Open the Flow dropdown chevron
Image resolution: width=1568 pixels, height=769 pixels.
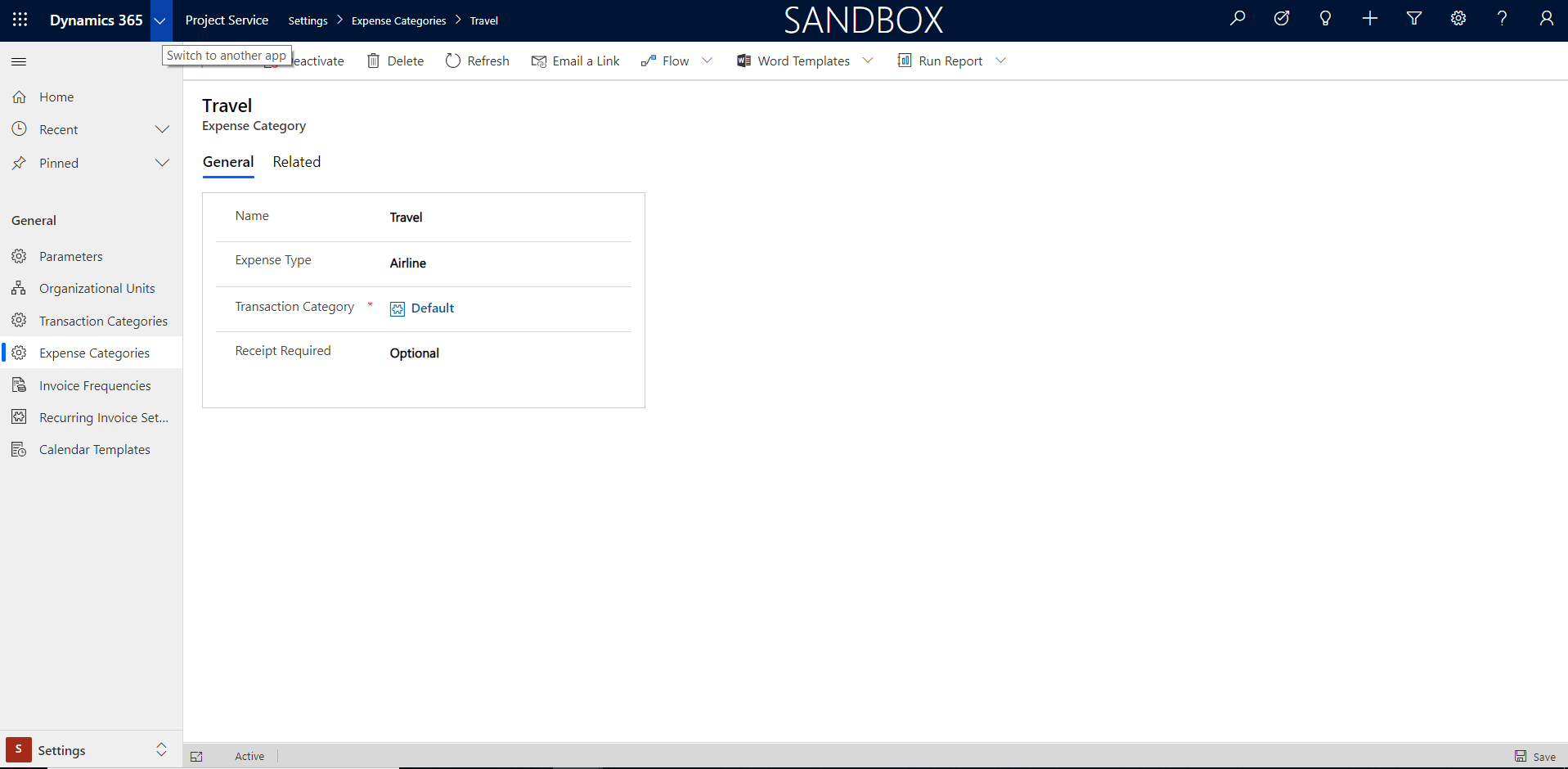click(708, 61)
